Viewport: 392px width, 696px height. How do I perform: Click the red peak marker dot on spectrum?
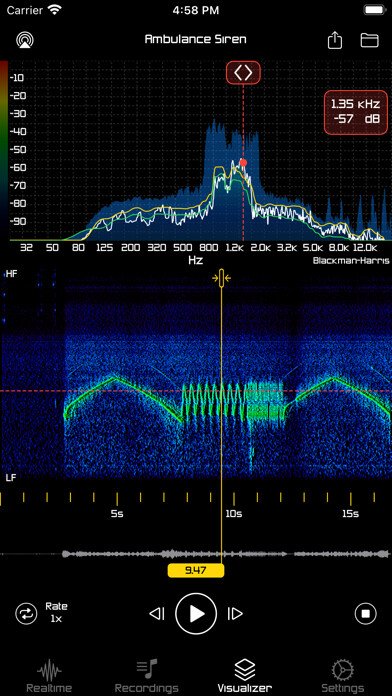(243, 162)
